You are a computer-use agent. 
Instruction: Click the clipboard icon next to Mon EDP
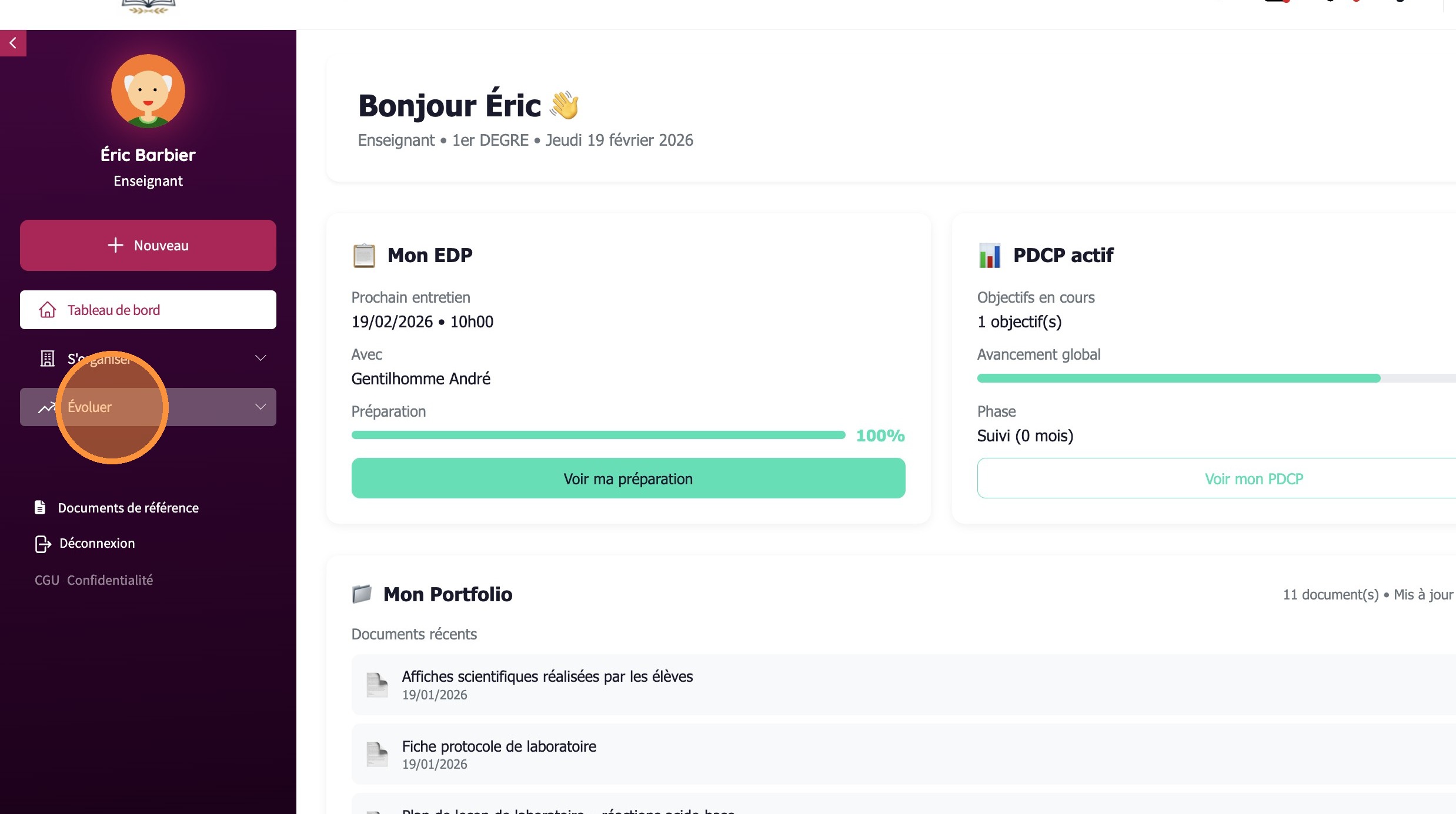click(x=364, y=255)
